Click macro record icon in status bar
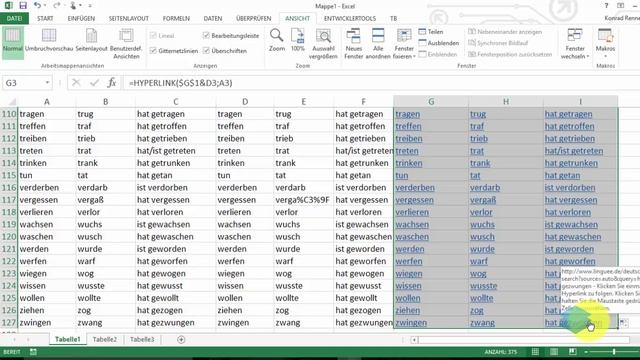Image resolution: width=640 pixels, height=360 pixels. coord(33,352)
